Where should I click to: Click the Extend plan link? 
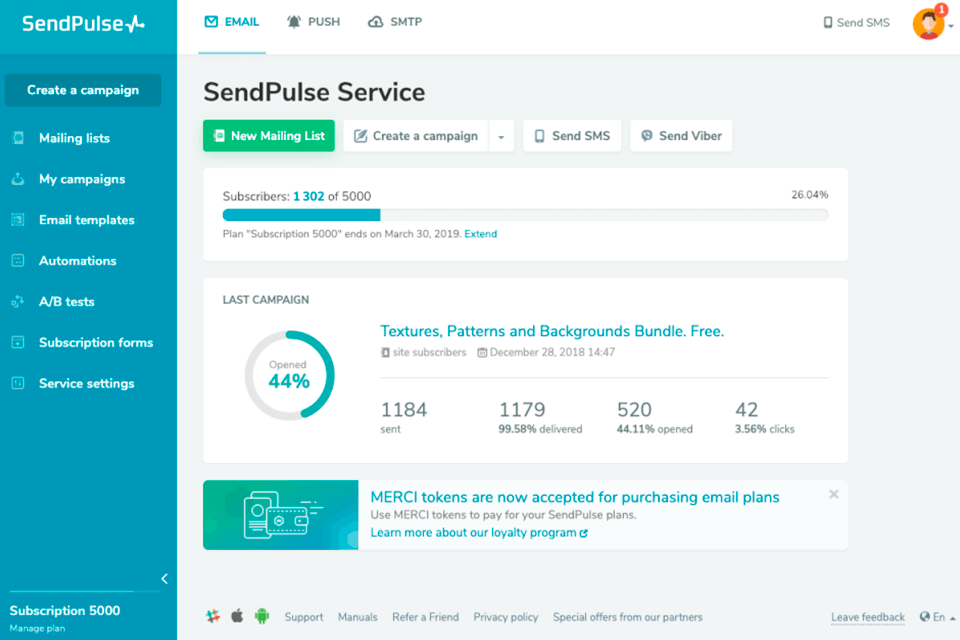481,234
